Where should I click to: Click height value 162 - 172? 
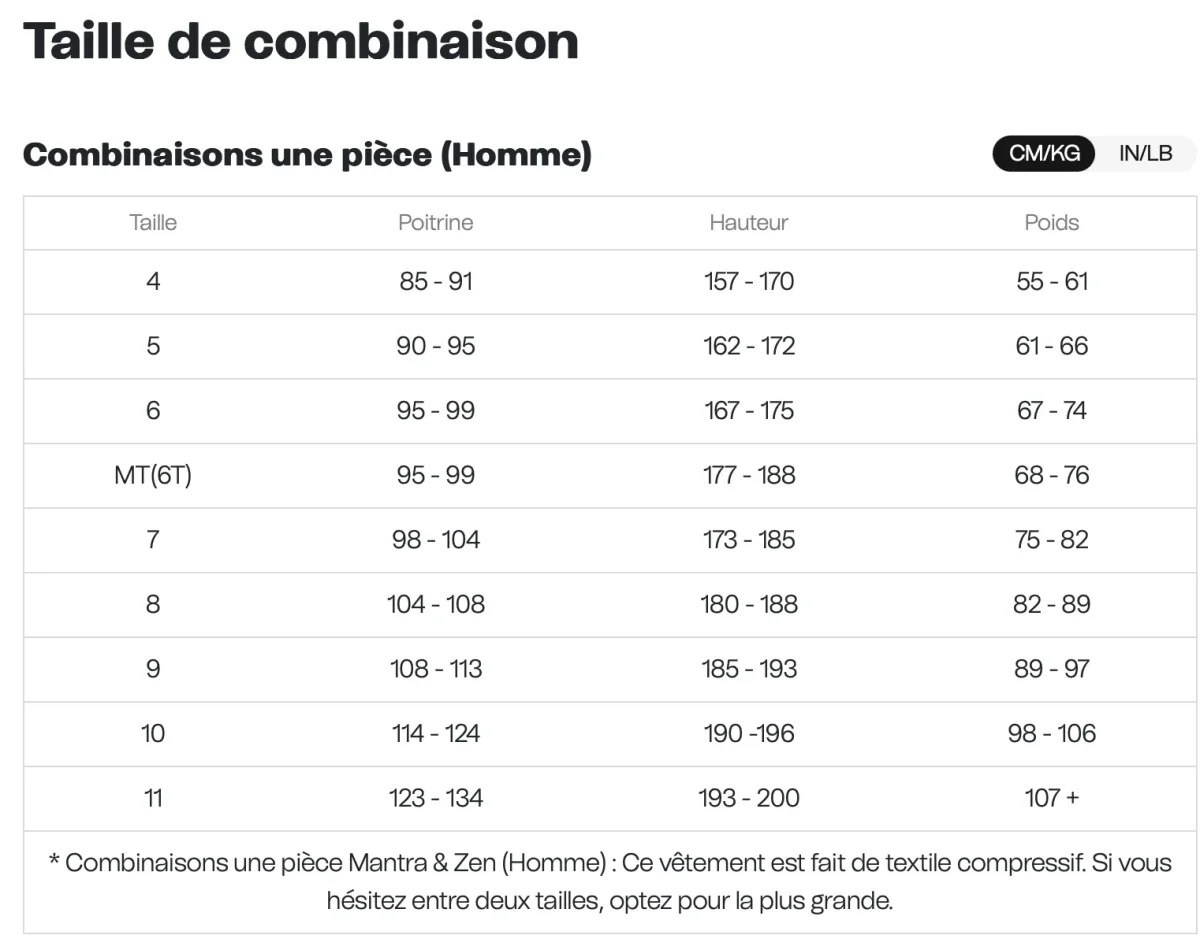(749, 346)
